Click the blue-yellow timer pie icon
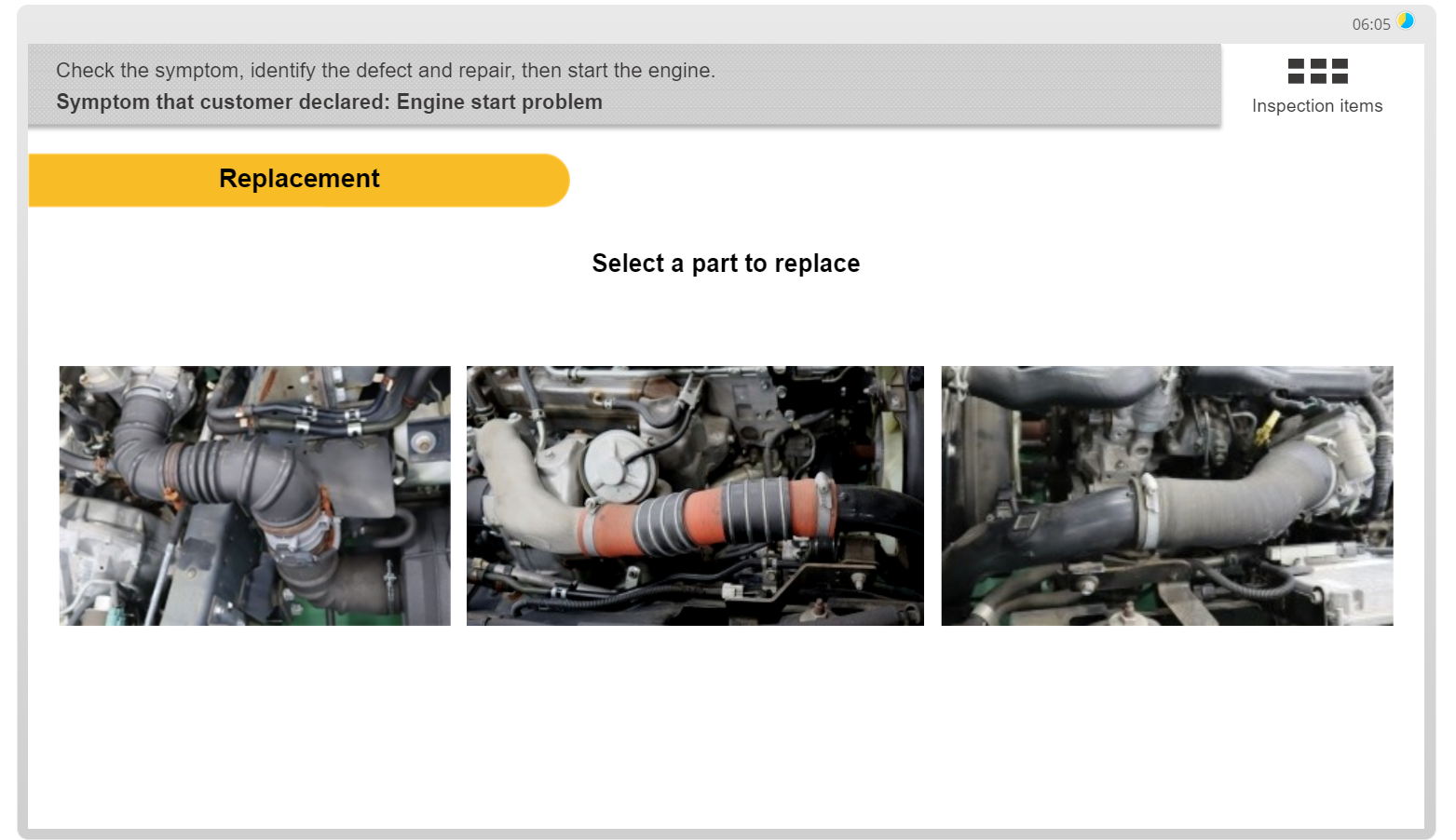Image resolution: width=1456 pixels, height=840 pixels. (1405, 21)
